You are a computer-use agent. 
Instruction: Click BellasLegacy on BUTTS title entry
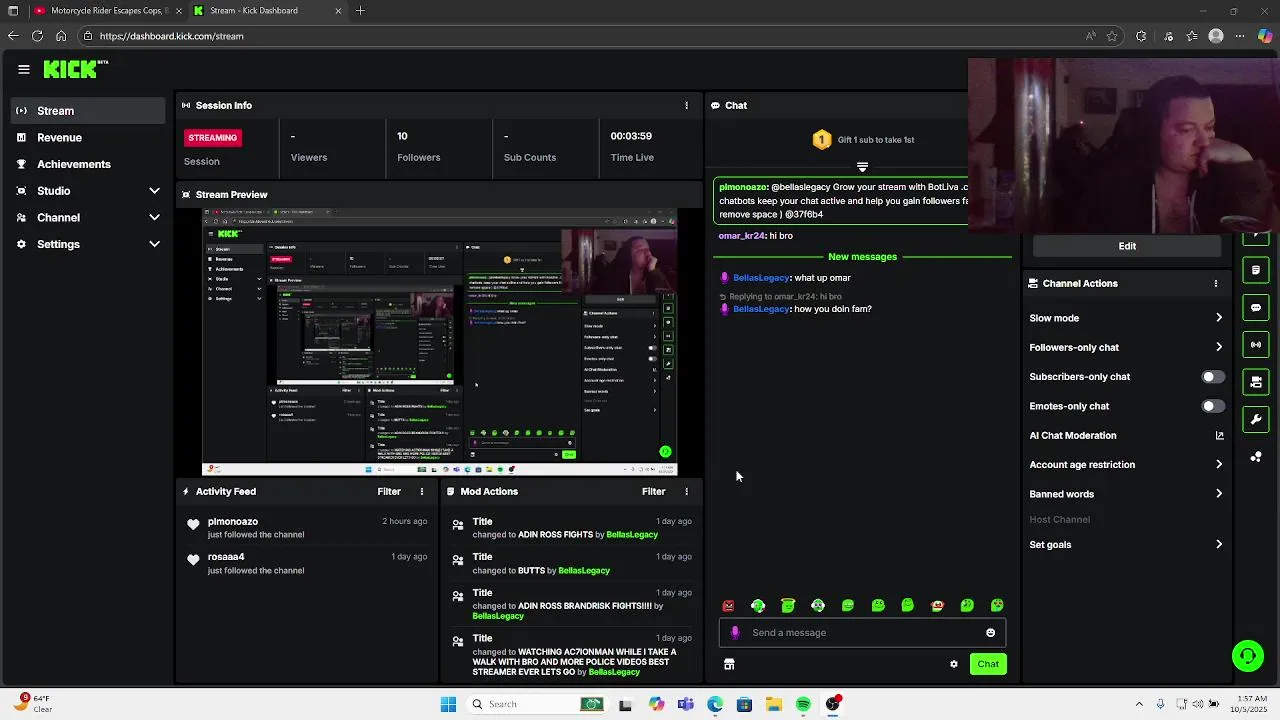[x=584, y=571]
